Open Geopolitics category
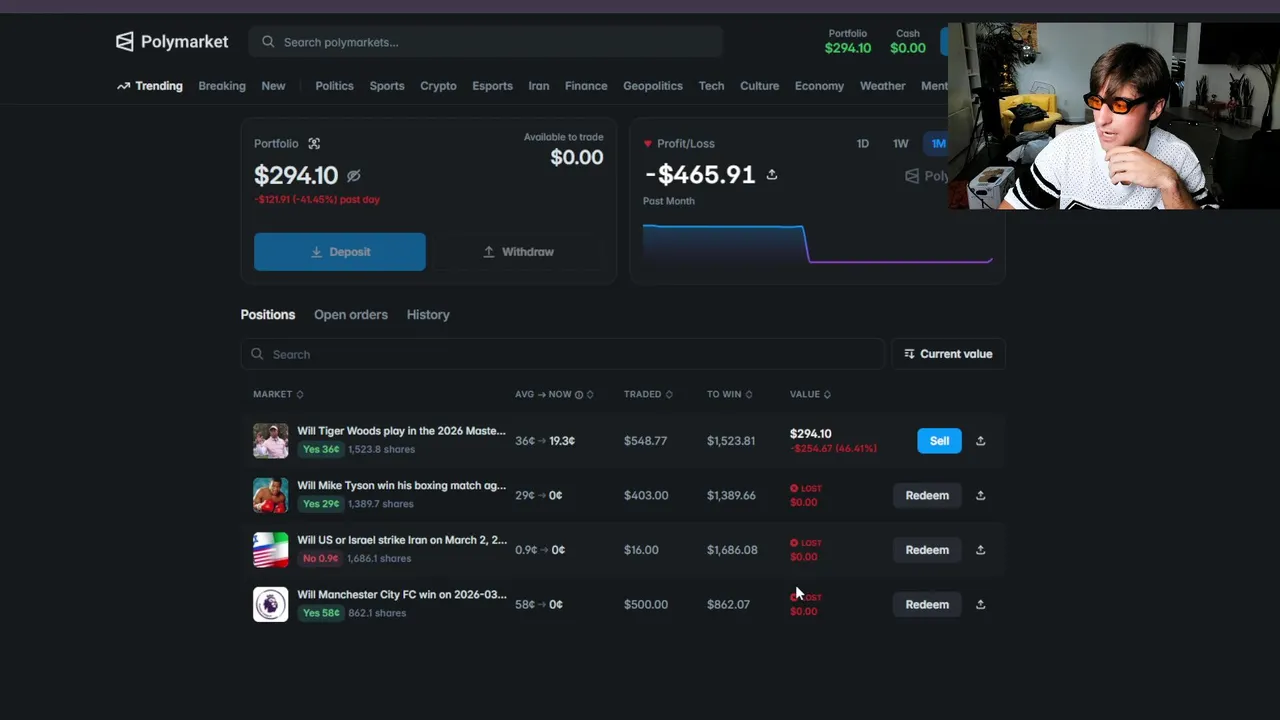The height and width of the screenshot is (720, 1280). [653, 86]
